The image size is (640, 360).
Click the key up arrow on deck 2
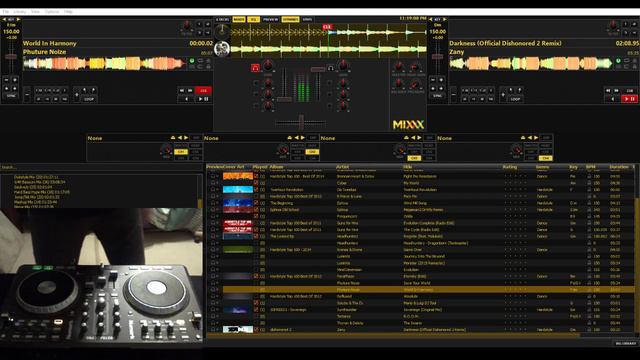tap(444, 19)
